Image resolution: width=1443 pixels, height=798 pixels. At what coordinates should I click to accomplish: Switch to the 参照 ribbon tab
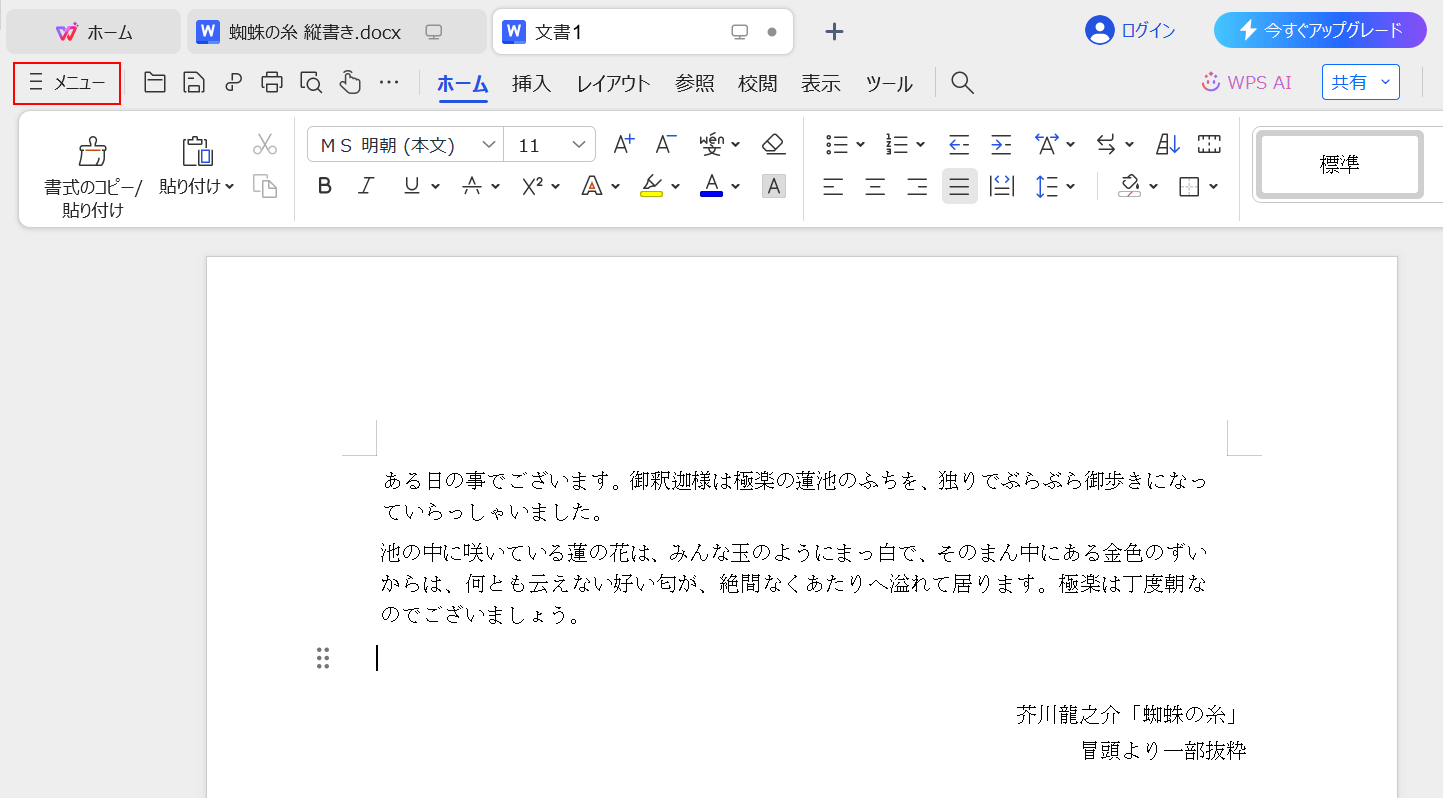(x=695, y=84)
